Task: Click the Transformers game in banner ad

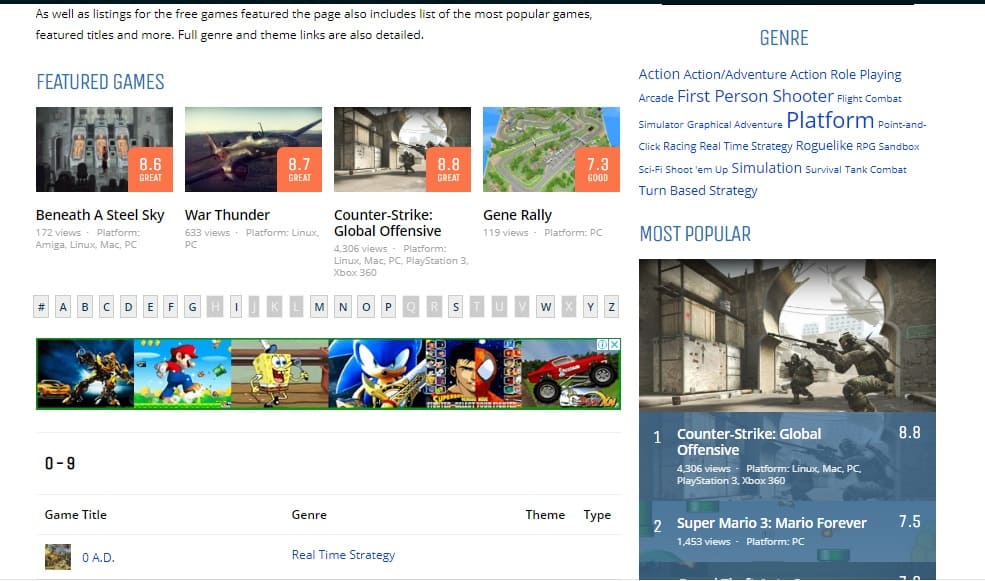Action: point(85,374)
